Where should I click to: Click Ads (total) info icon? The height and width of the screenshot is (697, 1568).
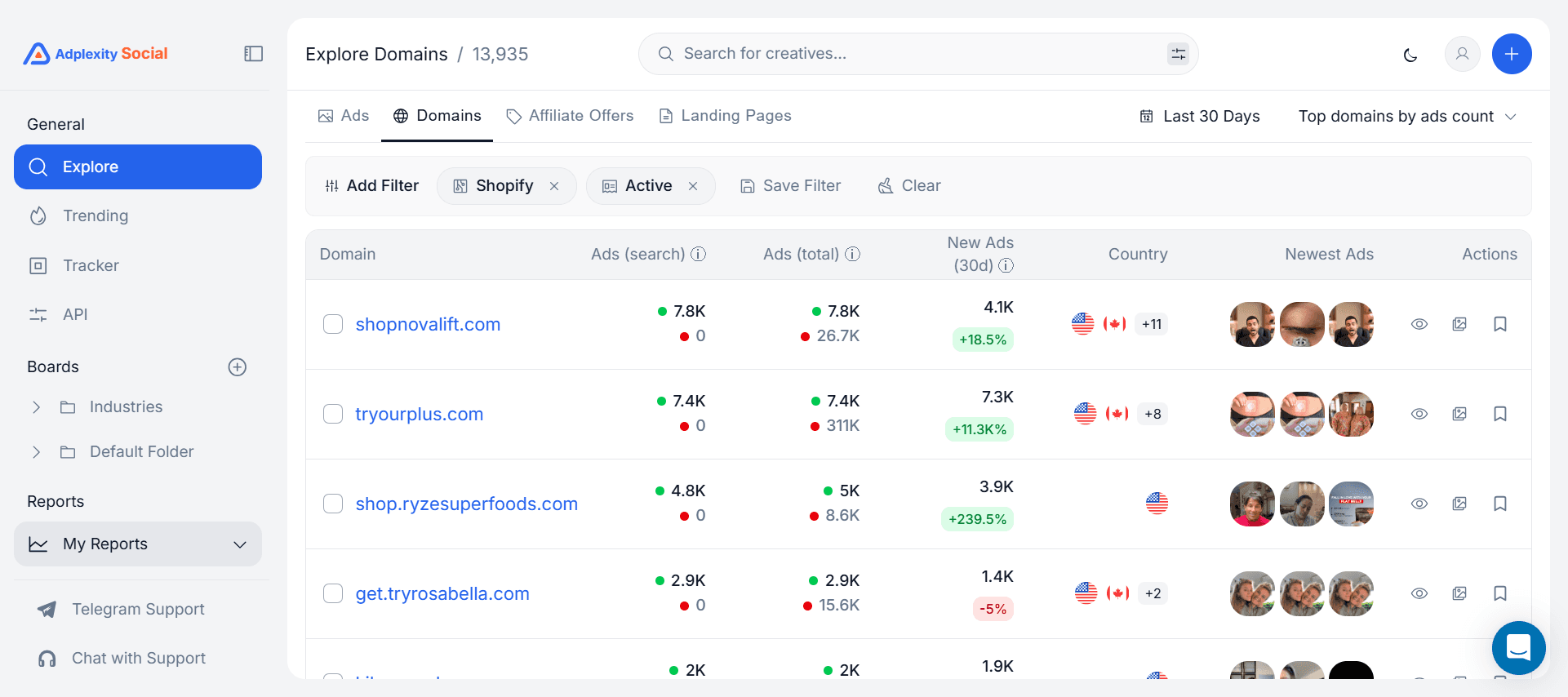point(853,254)
